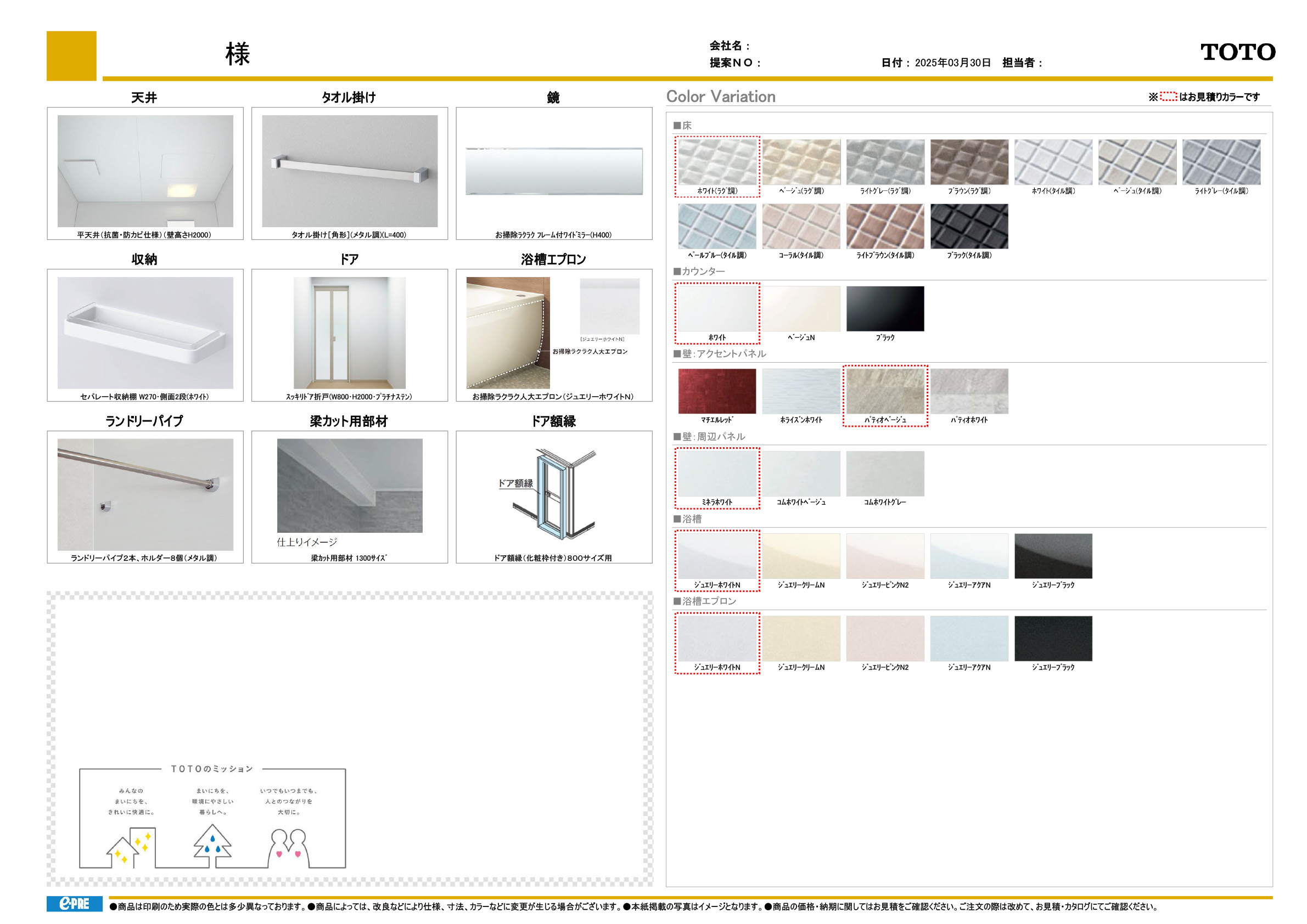The width and height of the screenshot is (1307, 924).
Task: Select floor swatch ベージュ(タイル調)
Action: click(x=1137, y=162)
